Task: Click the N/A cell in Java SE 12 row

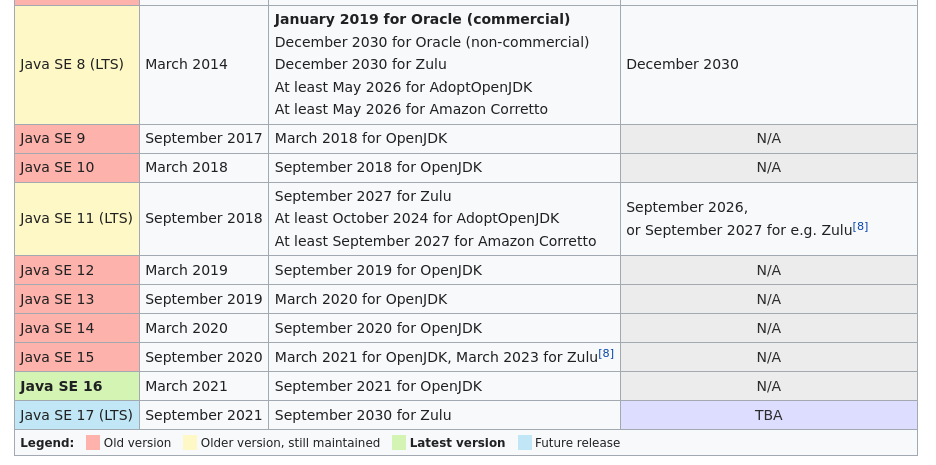Action: 769,270
